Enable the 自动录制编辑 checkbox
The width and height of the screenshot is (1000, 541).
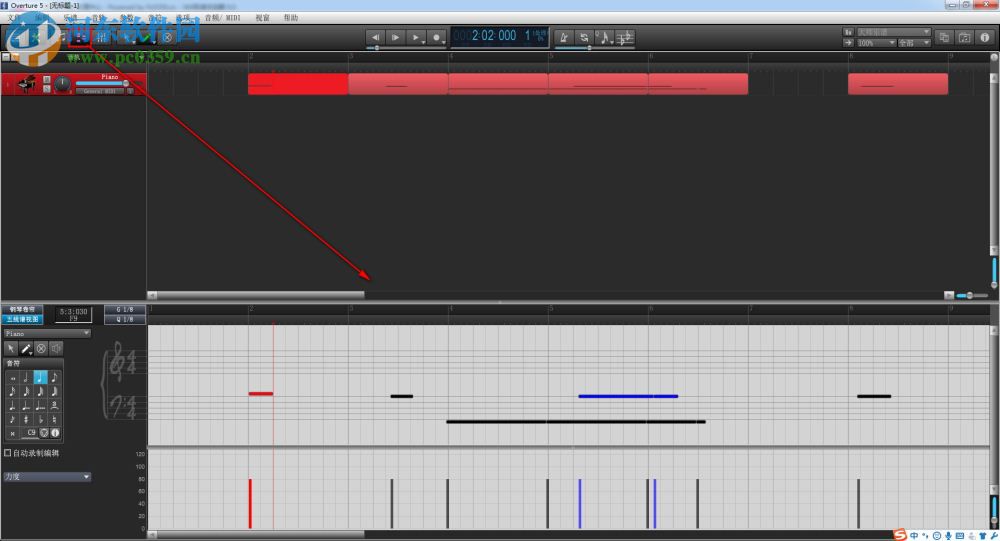(8, 453)
